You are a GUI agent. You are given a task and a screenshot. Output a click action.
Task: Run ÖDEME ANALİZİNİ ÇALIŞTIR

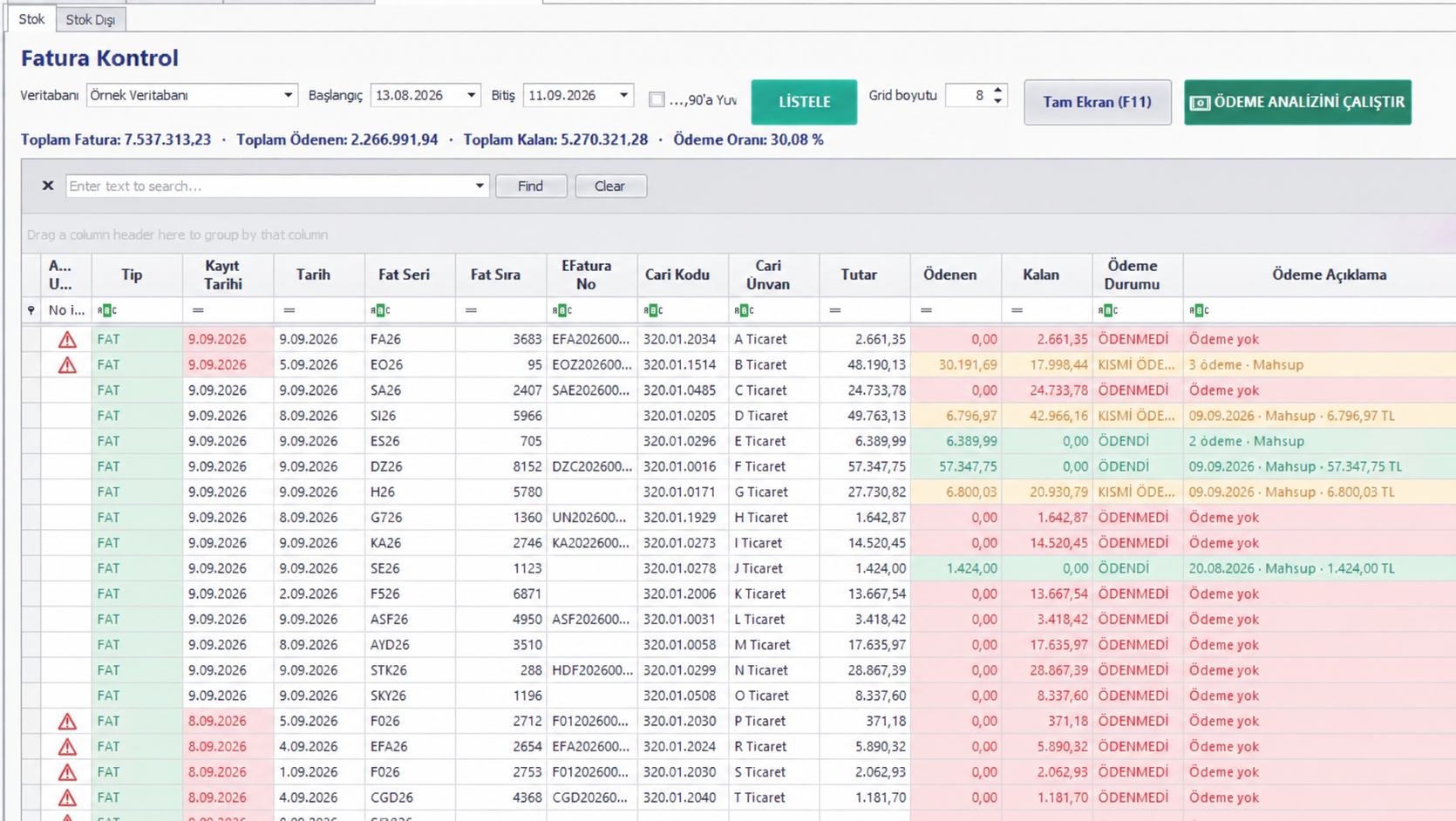pos(1297,102)
